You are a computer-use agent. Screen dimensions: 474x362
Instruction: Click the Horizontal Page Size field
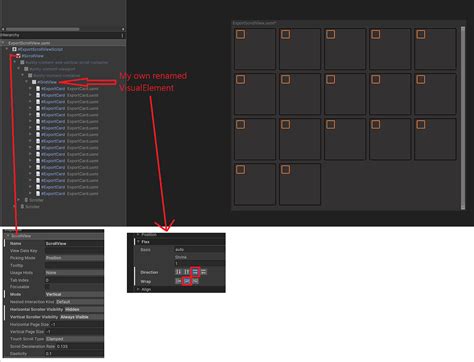point(76,324)
